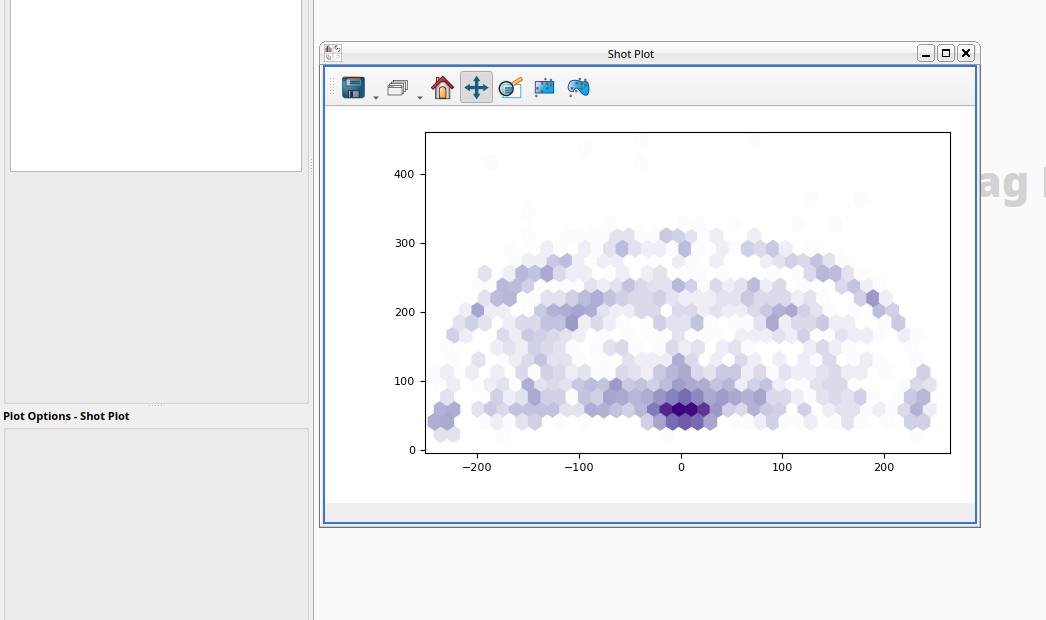This screenshot has height=620, width=1046.
Task: Click the darkest purple hexagon near the origin
Action: [x=681, y=408]
